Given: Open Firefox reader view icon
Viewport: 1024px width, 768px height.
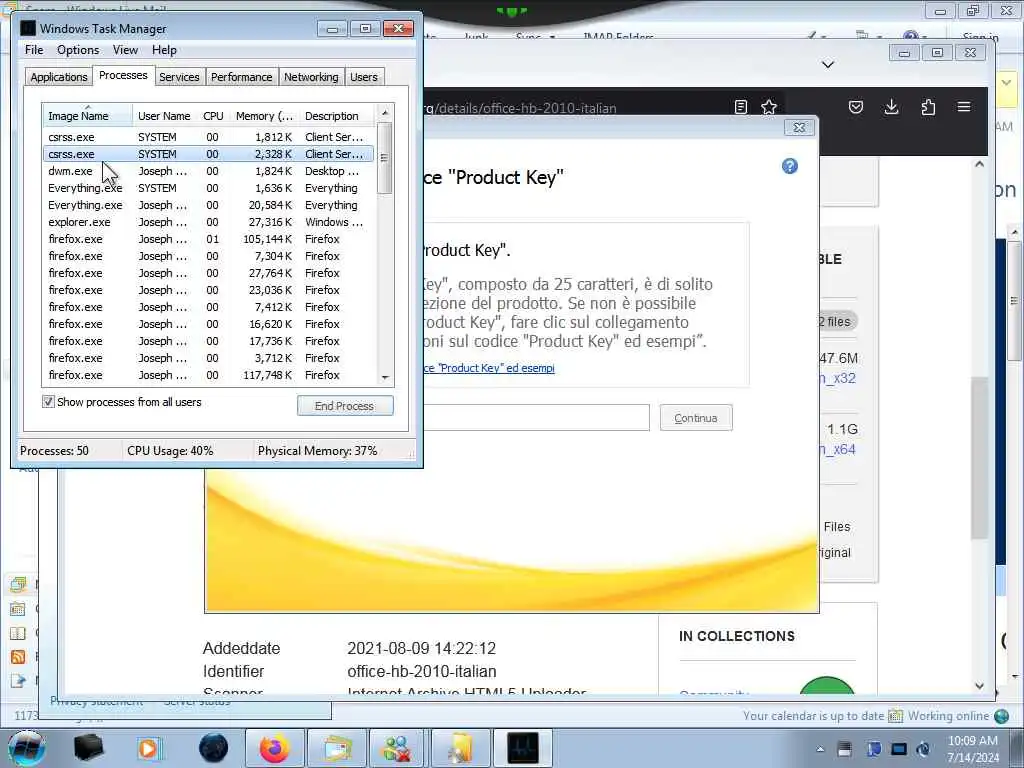Looking at the screenshot, I should [741, 107].
